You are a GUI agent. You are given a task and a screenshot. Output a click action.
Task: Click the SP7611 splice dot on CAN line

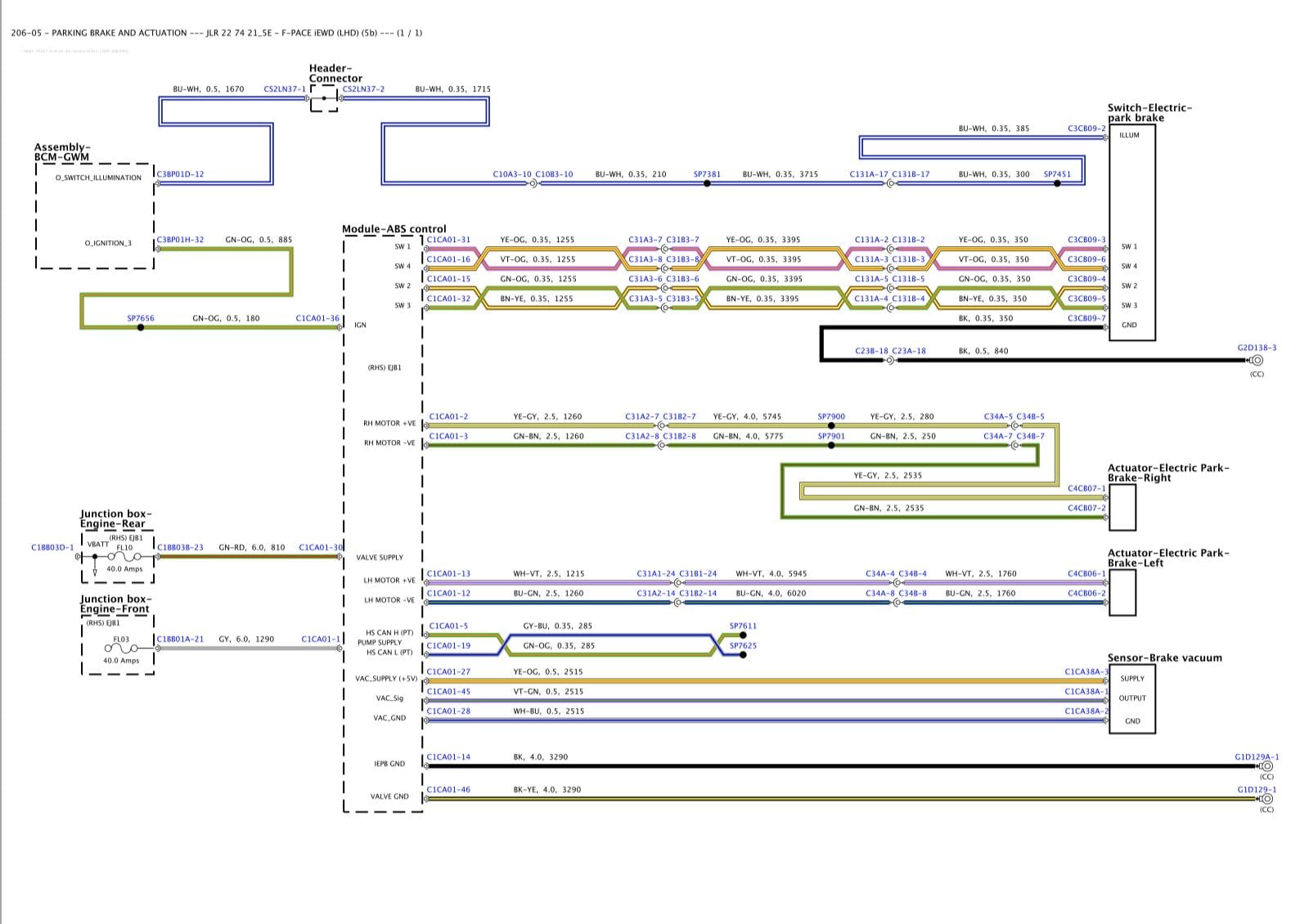click(743, 635)
